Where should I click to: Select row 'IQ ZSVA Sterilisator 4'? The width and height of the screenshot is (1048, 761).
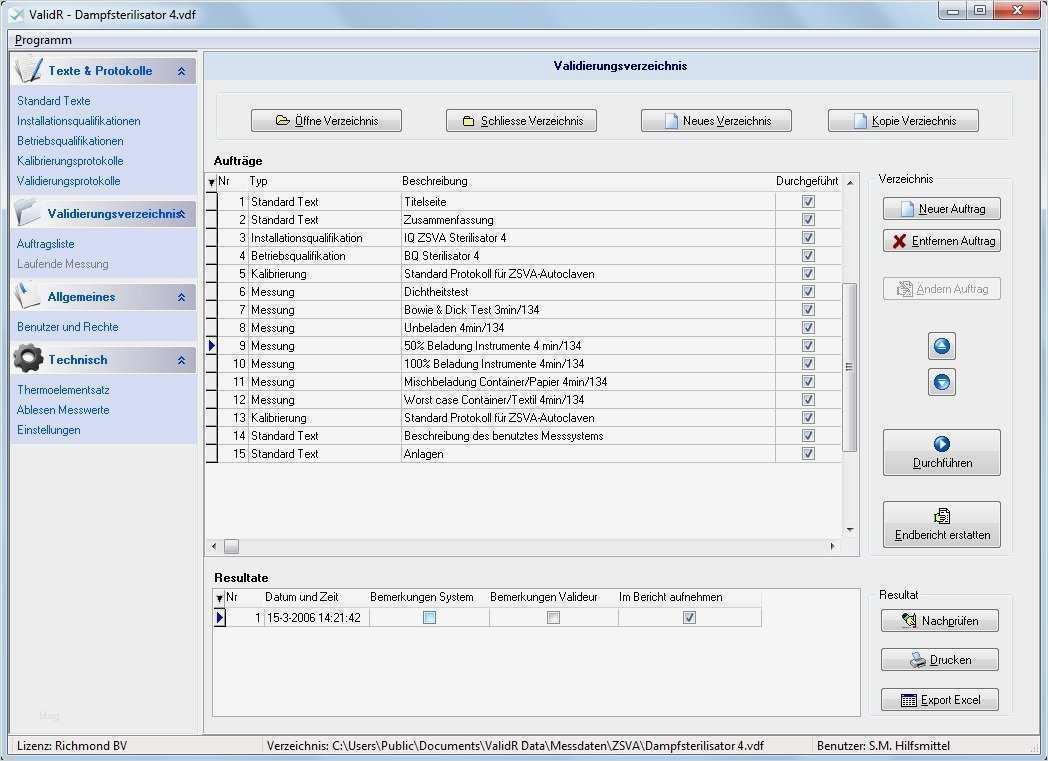[523, 238]
